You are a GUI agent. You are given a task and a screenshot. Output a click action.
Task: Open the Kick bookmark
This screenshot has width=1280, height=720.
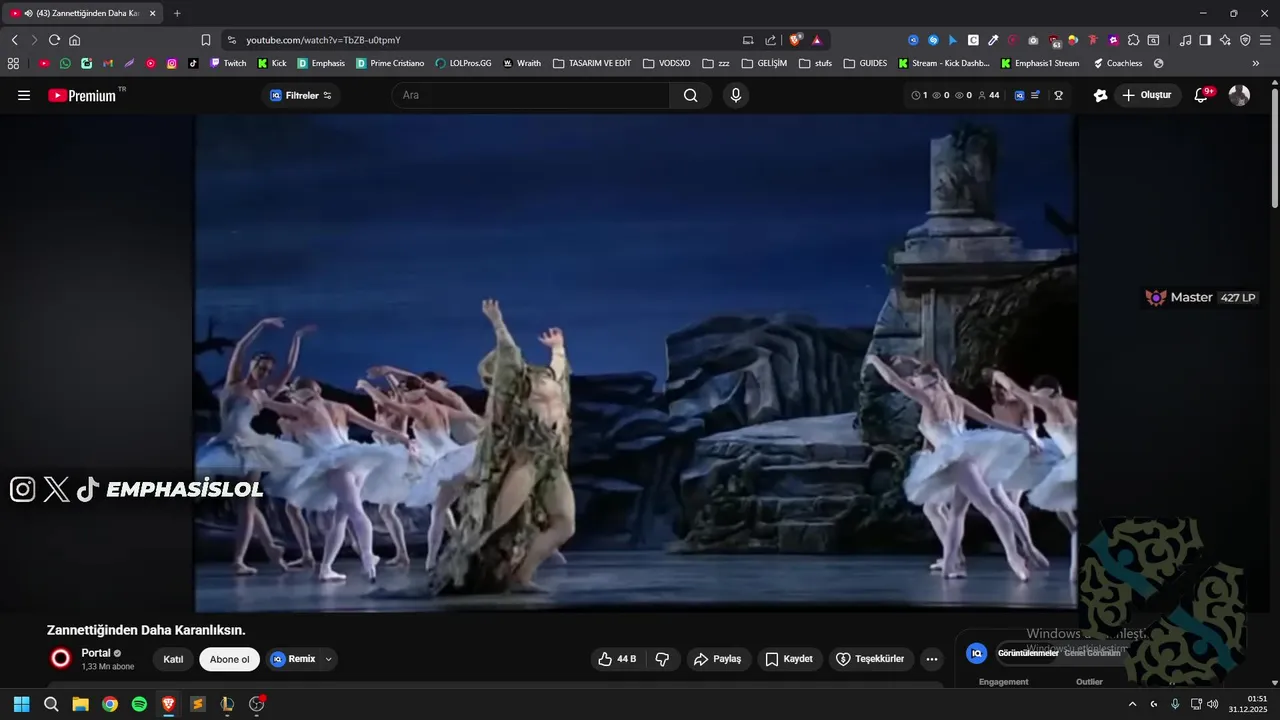pos(272,63)
